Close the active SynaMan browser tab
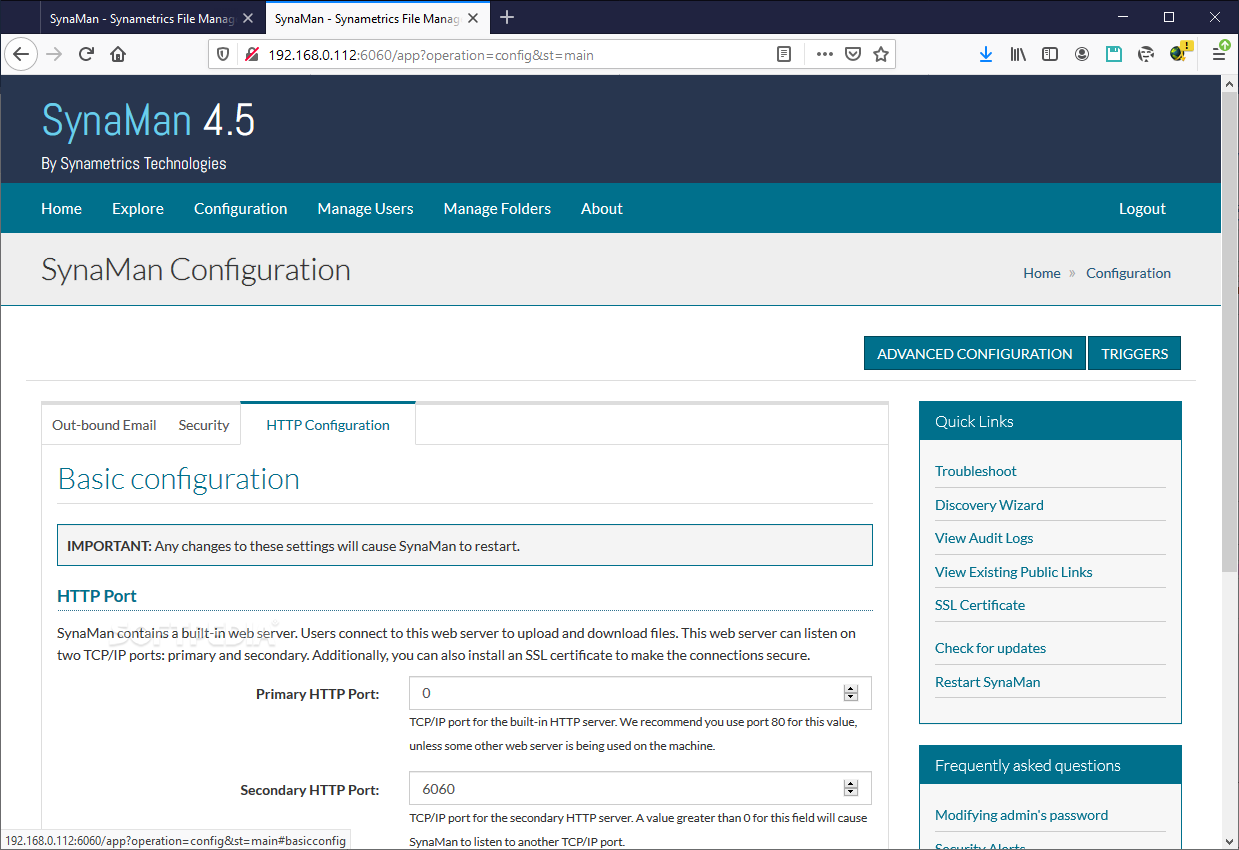 click(x=473, y=18)
